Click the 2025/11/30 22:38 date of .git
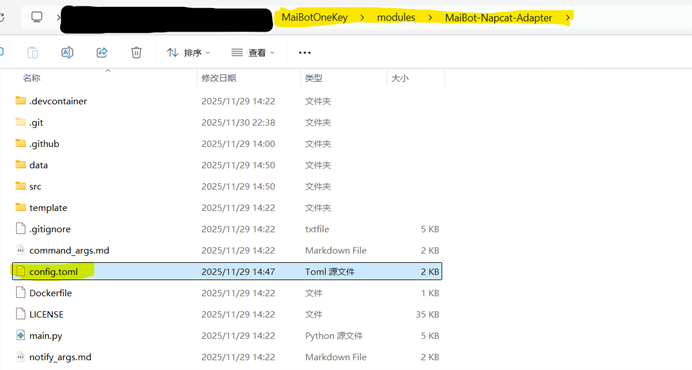Viewport: 692px width, 370px height. pyautogui.click(x=238, y=122)
